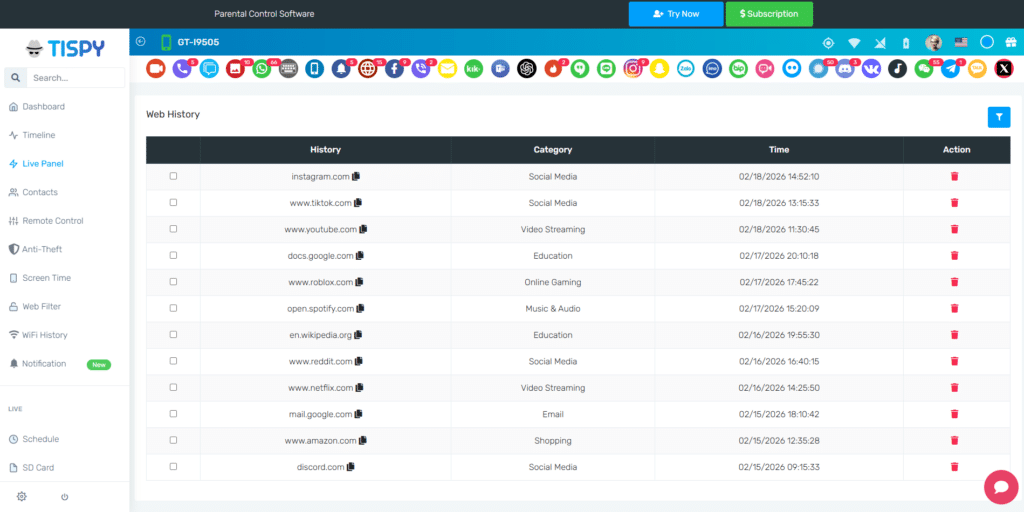1024x512 pixels.
Task: Check the www.reddit.com row checkbox
Action: pos(173,361)
